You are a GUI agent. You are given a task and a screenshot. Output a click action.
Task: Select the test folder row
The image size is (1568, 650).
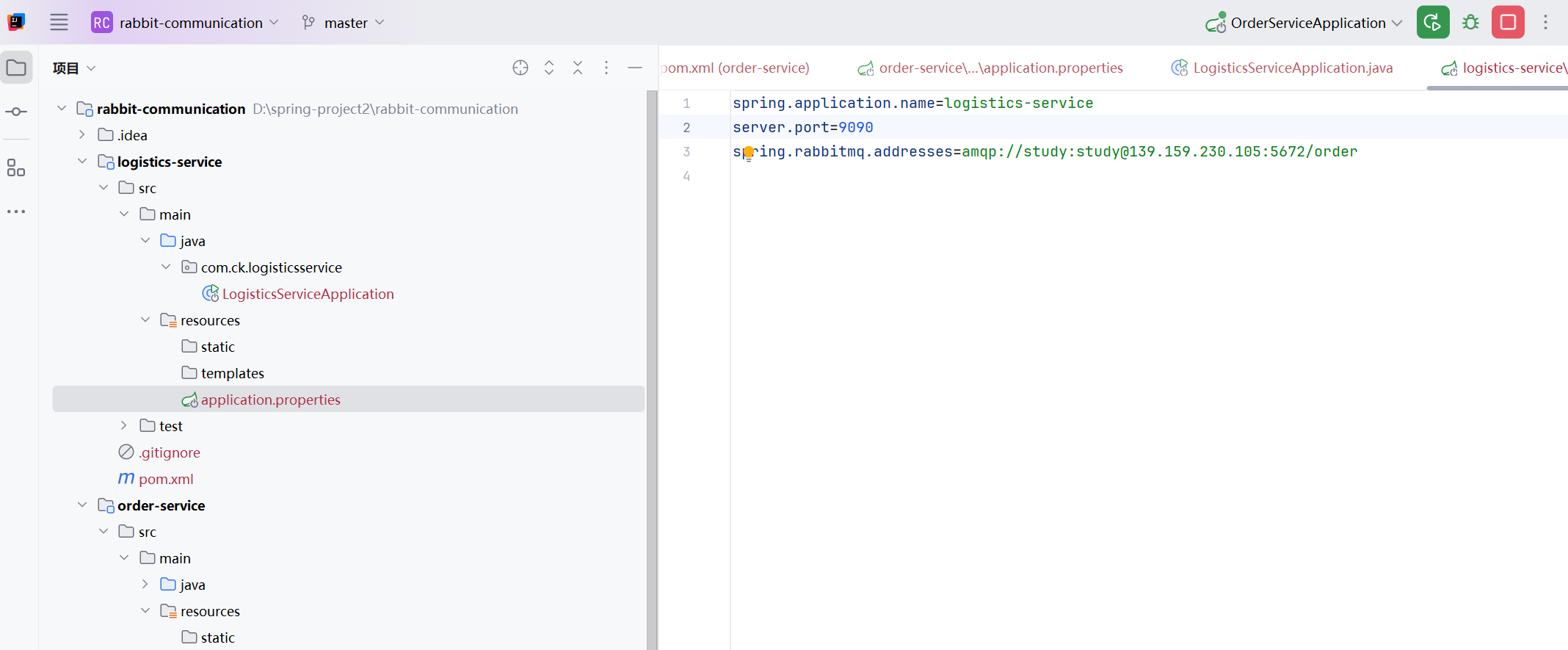pyautogui.click(x=349, y=426)
